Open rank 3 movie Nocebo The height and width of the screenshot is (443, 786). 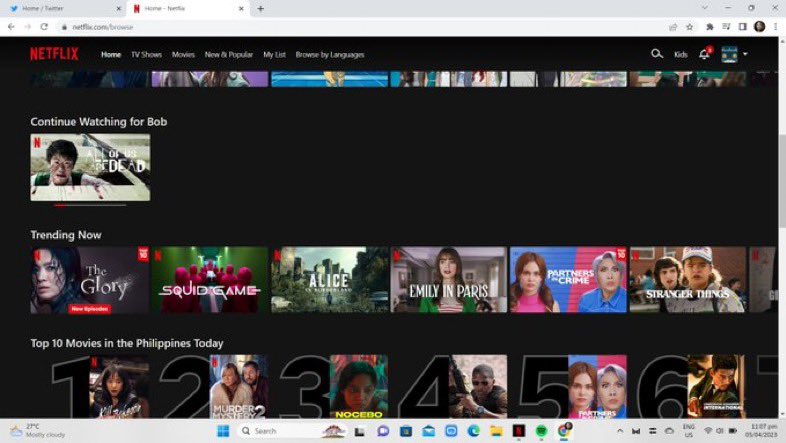(x=358, y=386)
